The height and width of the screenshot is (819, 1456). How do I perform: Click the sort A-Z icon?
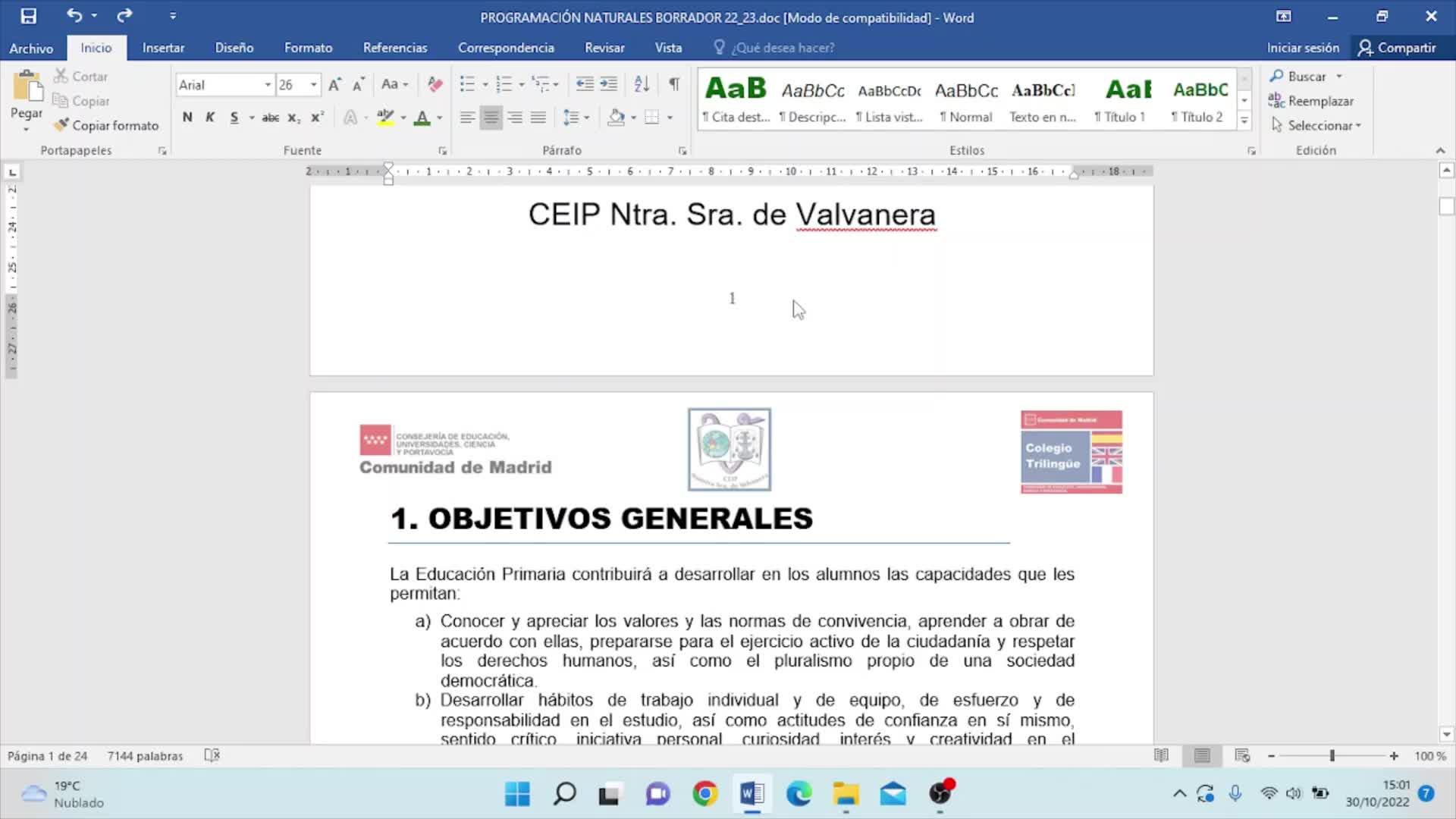click(642, 84)
